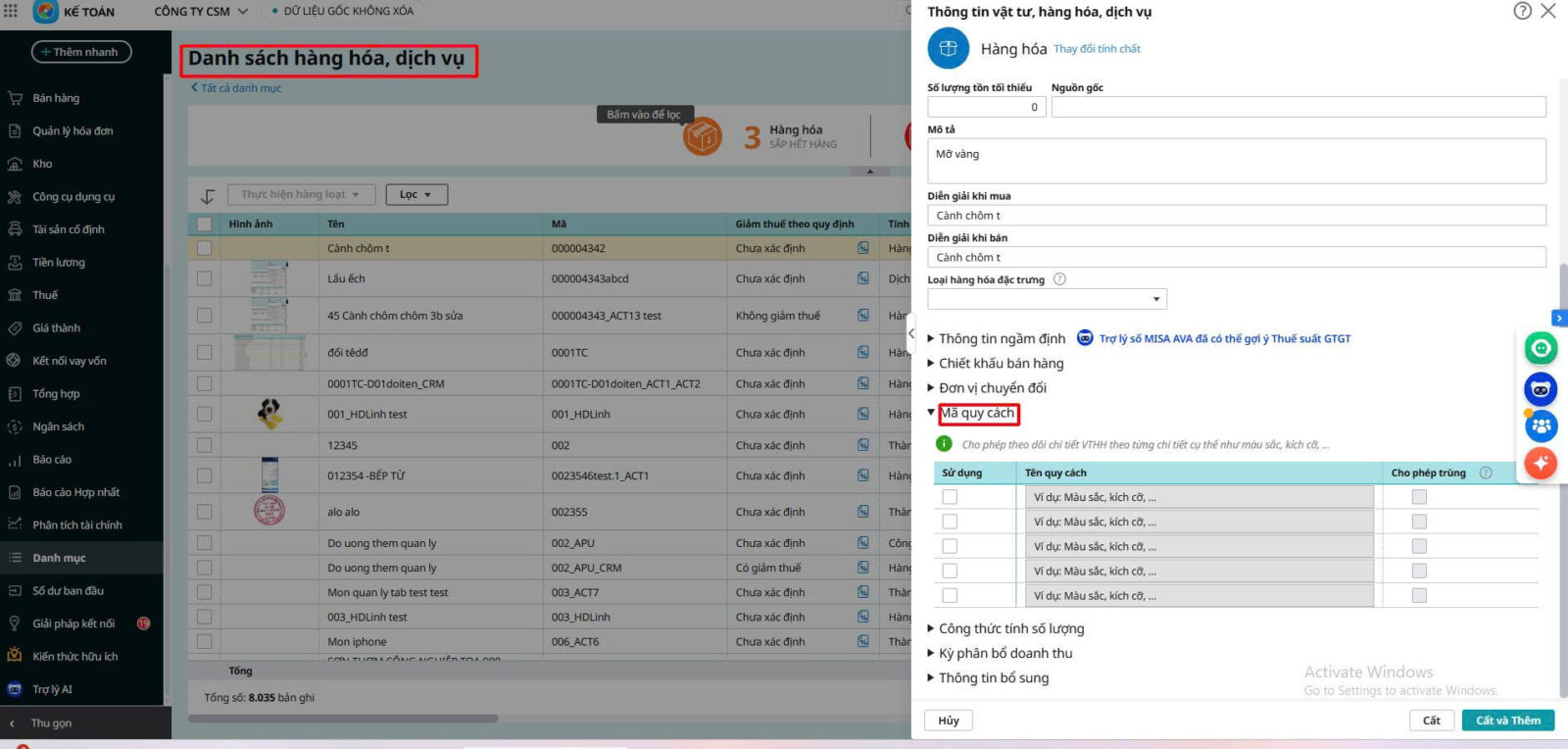
Task: Click the horizontal scrollbar below the item list
Action: click(343, 719)
